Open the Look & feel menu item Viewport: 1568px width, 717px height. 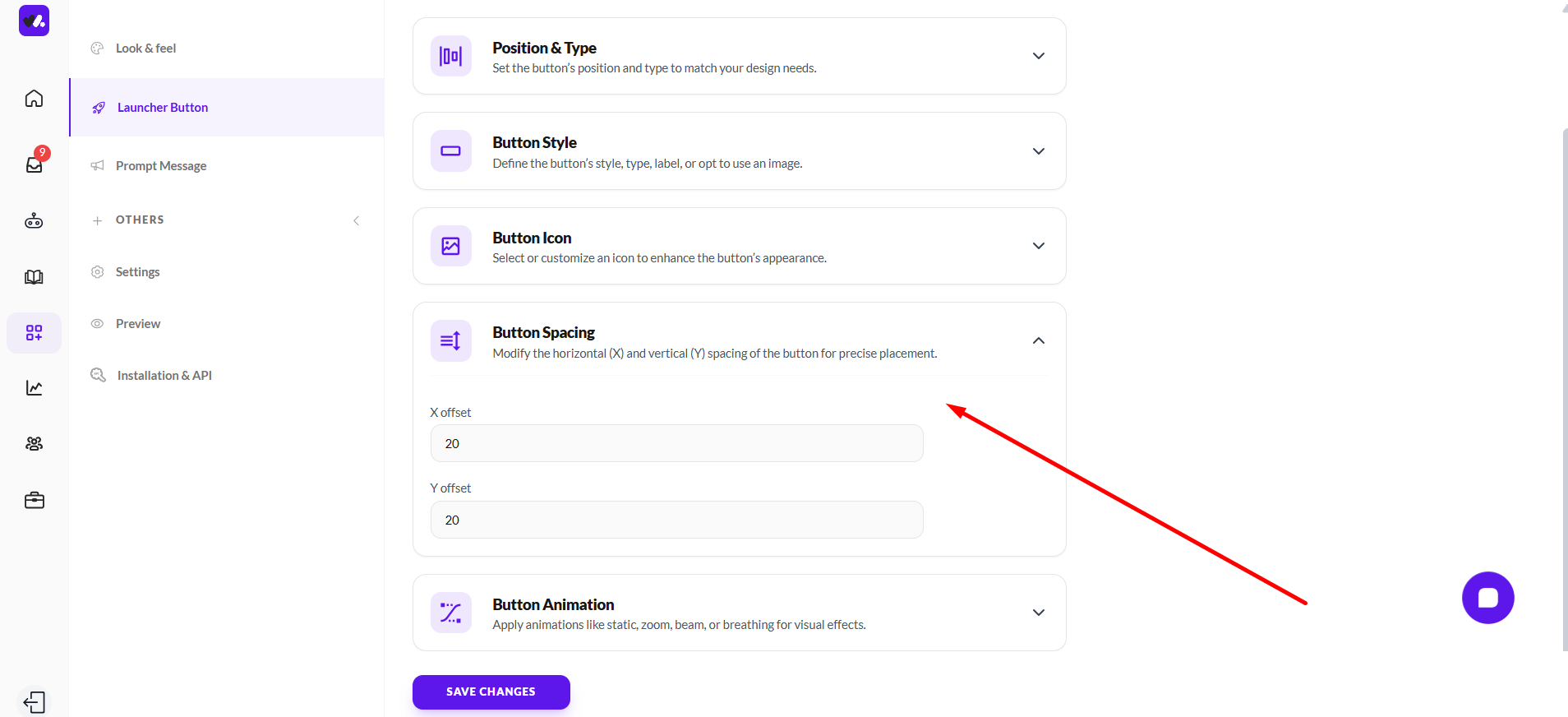click(145, 49)
